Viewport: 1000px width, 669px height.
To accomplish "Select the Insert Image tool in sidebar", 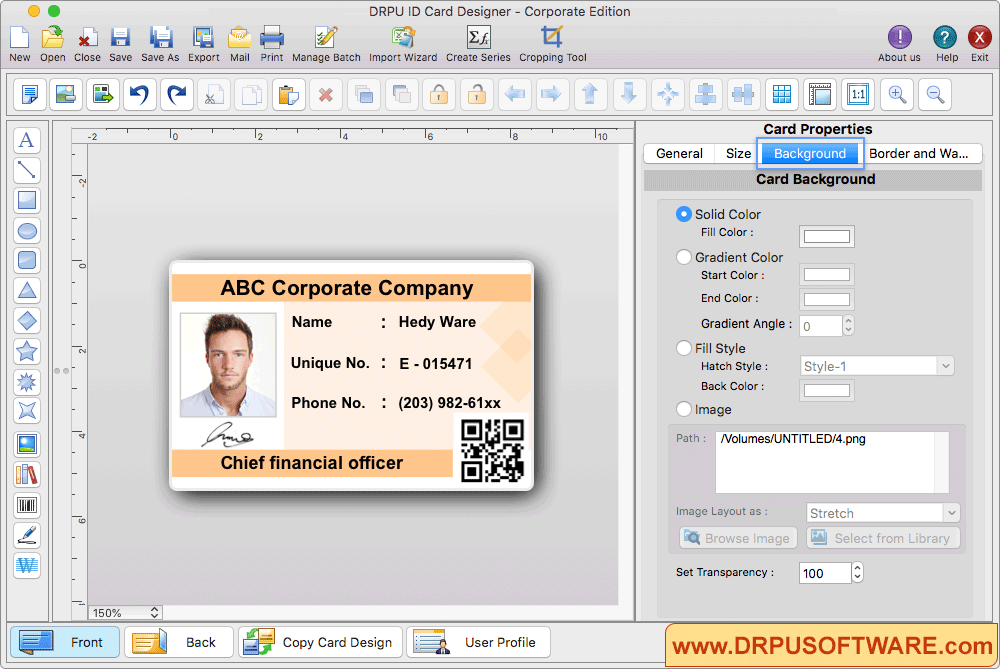I will 27,445.
